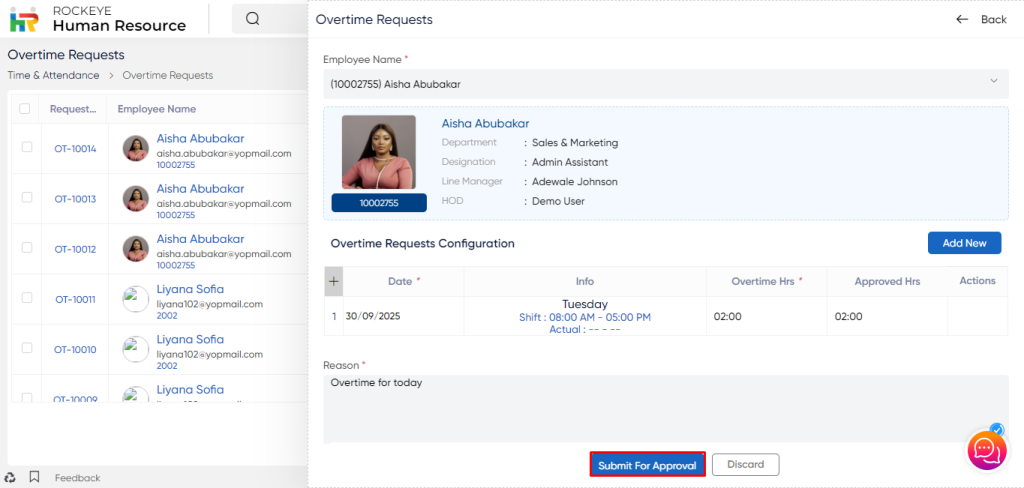Click the Rockeye HR logo icon
Screen dimensions: 1024x488
click(24, 19)
